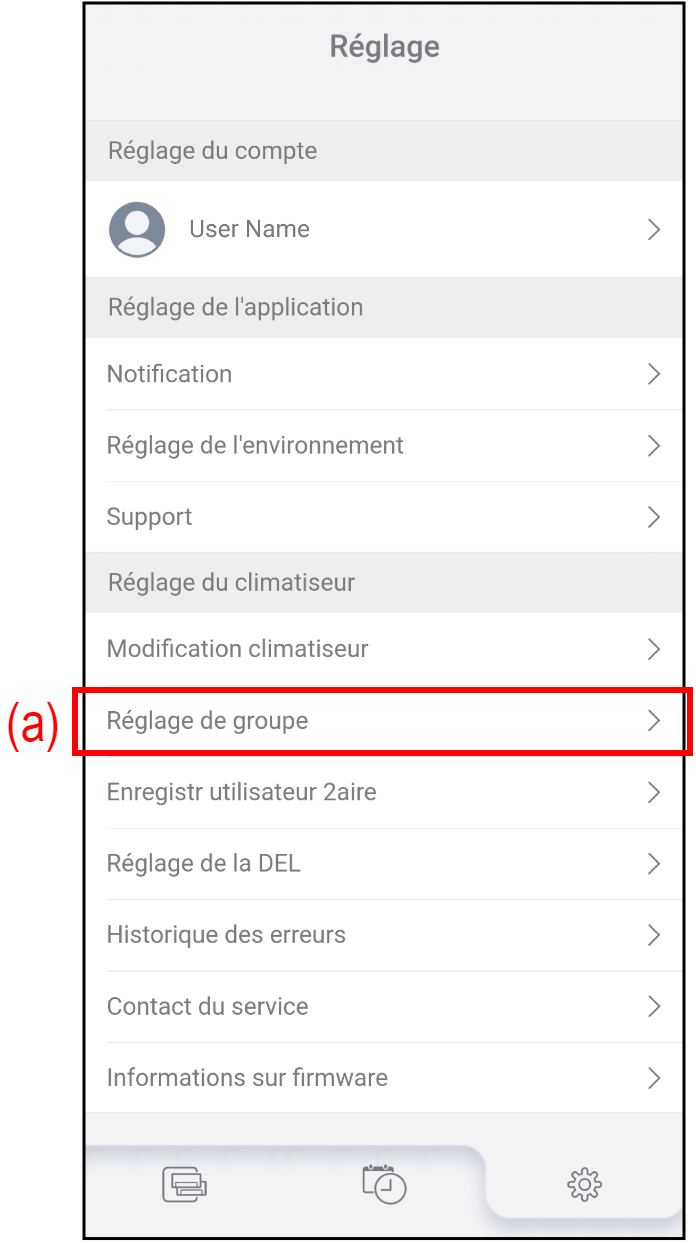The height and width of the screenshot is (1243, 696).
Task: Open the schedule timer tab icon
Action: (x=384, y=1183)
